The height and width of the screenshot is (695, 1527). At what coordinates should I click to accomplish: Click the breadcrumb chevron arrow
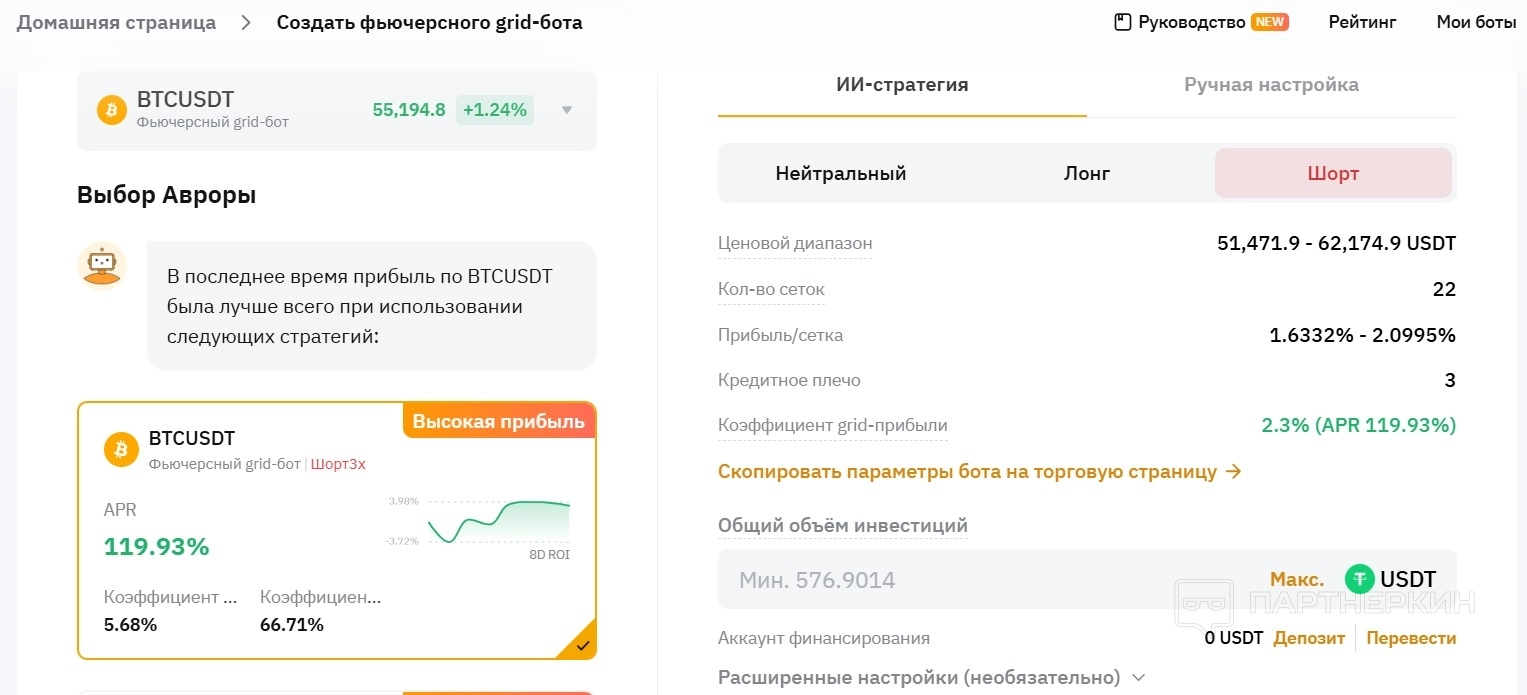point(246,22)
